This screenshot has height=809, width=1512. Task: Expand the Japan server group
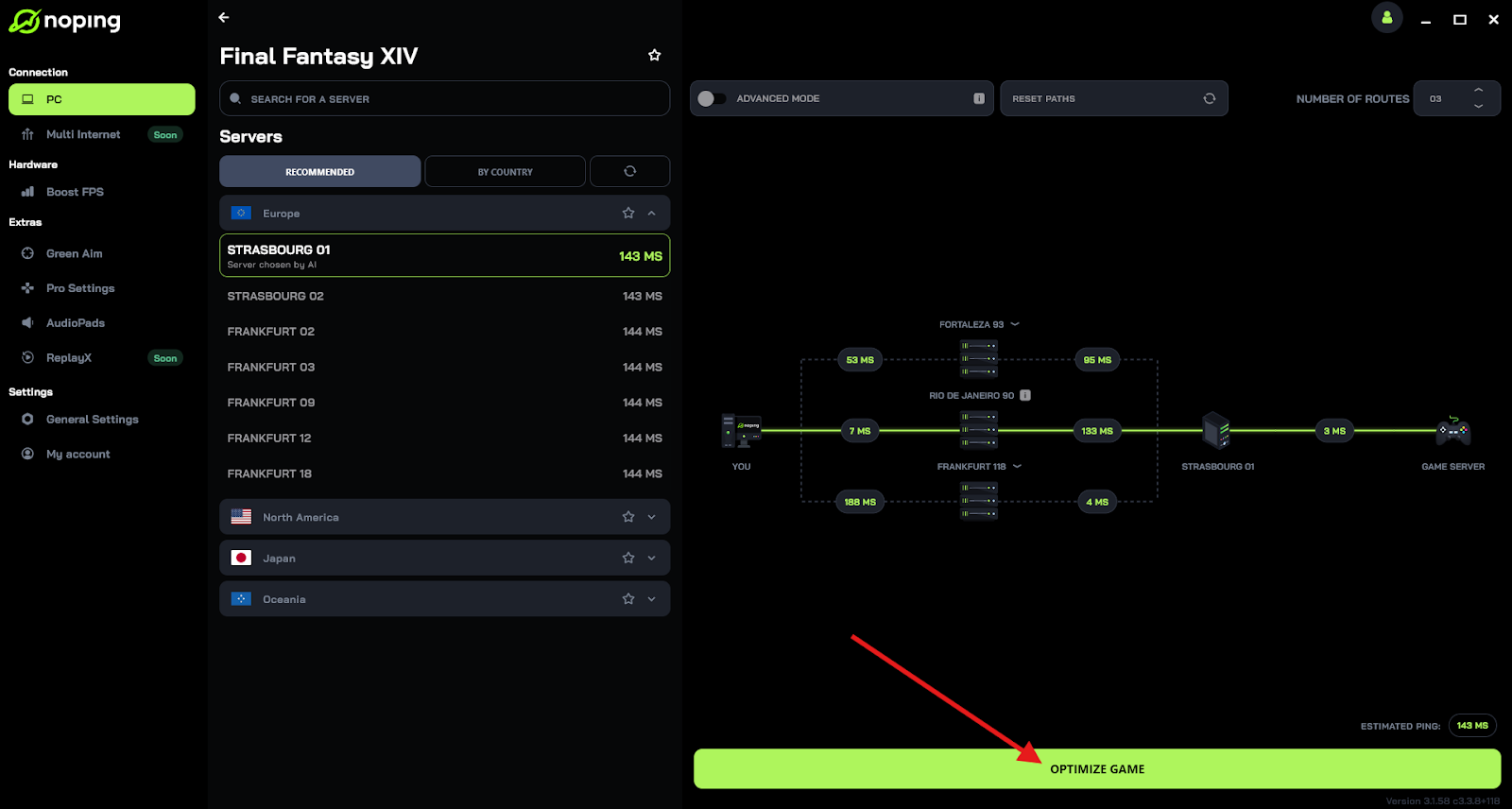(651, 558)
